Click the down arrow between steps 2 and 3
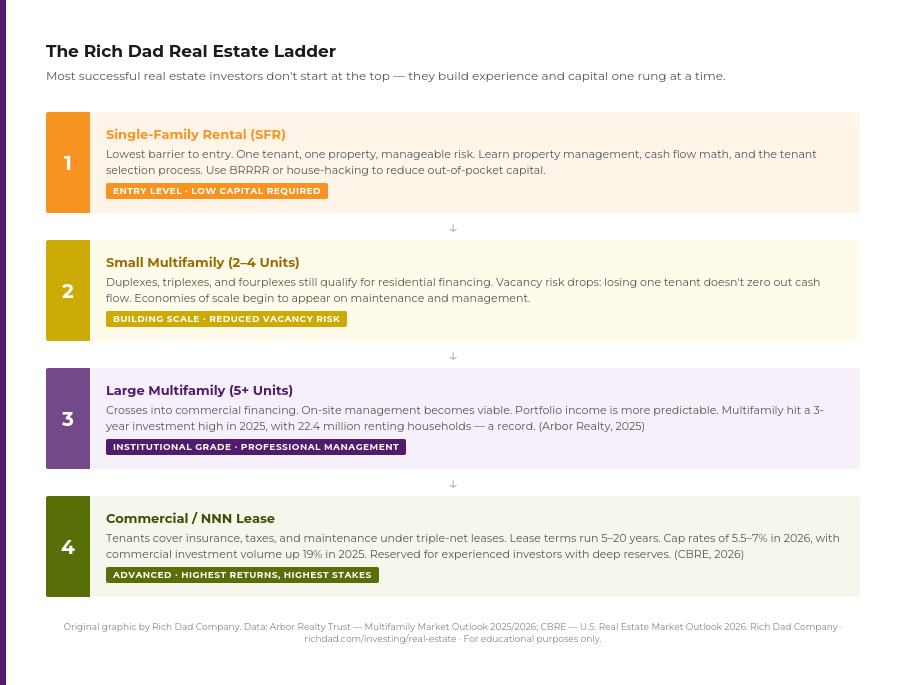The width and height of the screenshot is (900, 685). pyautogui.click(x=453, y=356)
